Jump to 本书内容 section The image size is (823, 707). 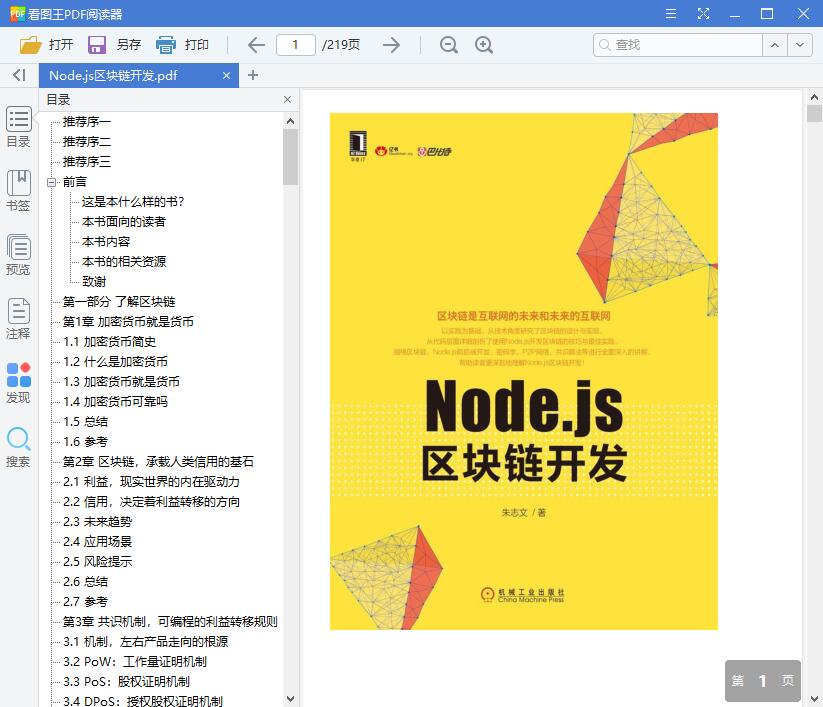click(x=105, y=242)
